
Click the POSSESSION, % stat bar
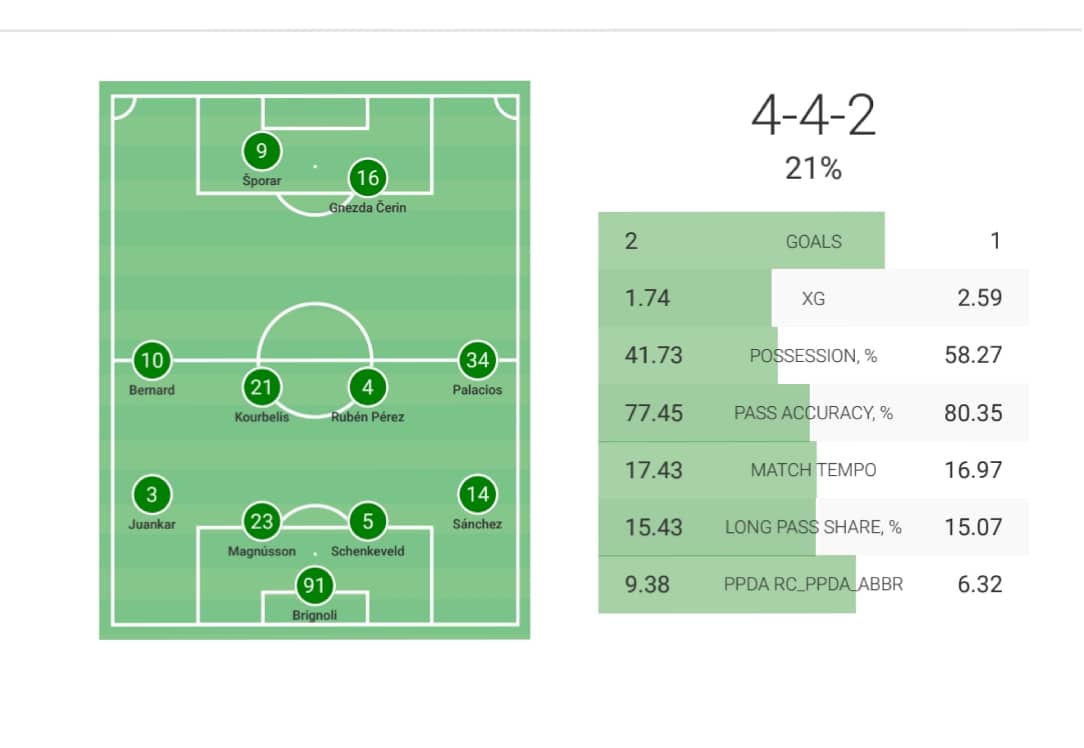pos(813,355)
